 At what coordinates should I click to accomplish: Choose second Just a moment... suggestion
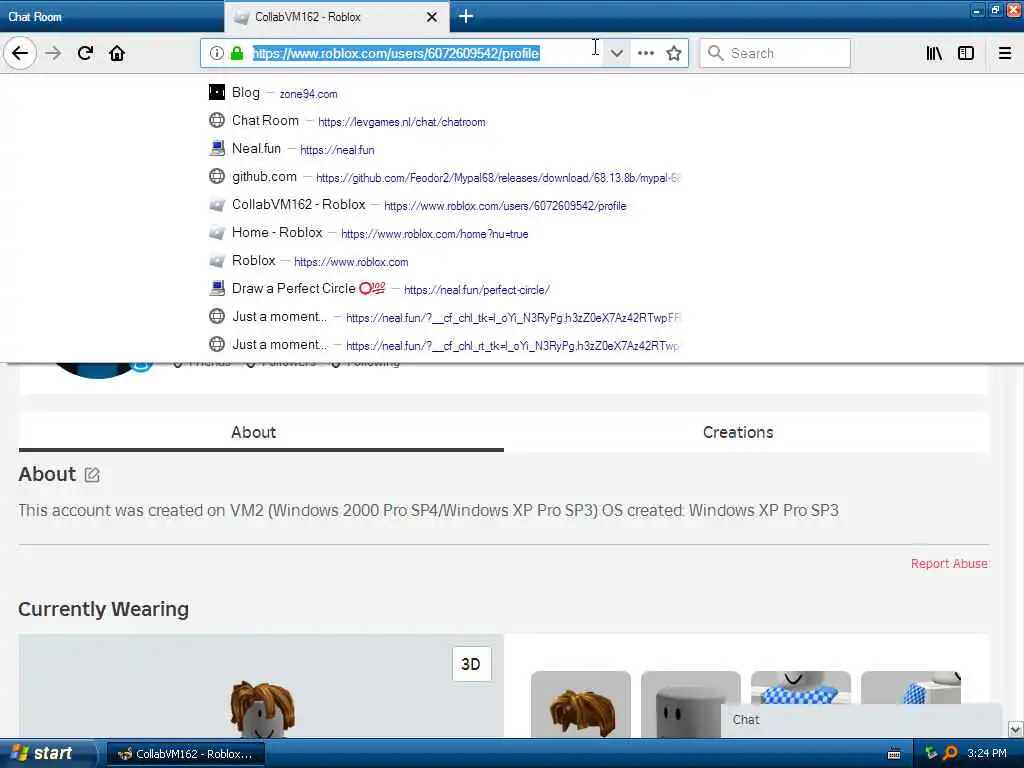444,344
